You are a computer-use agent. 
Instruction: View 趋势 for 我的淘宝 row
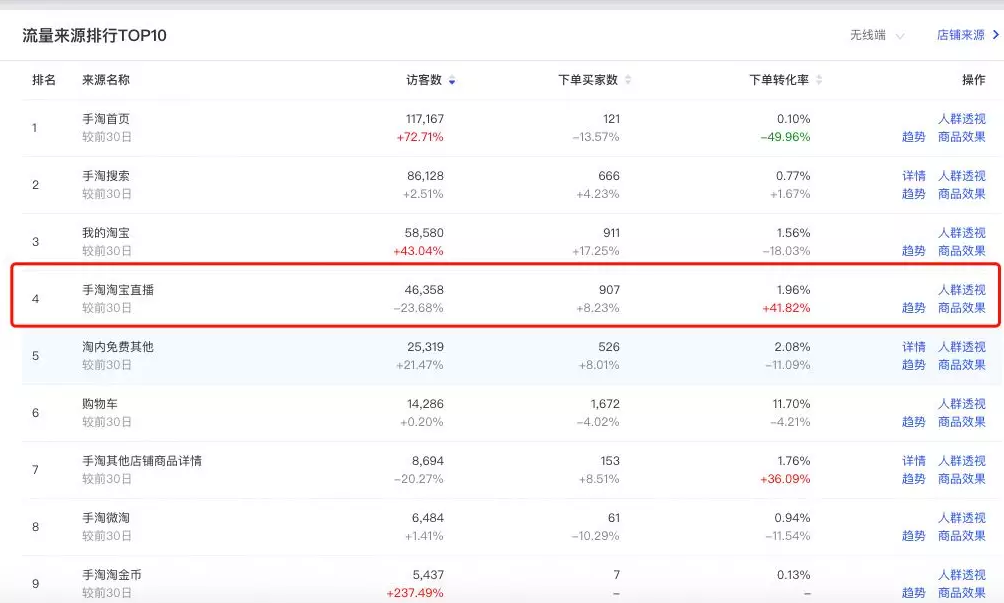pyautogui.click(x=913, y=251)
